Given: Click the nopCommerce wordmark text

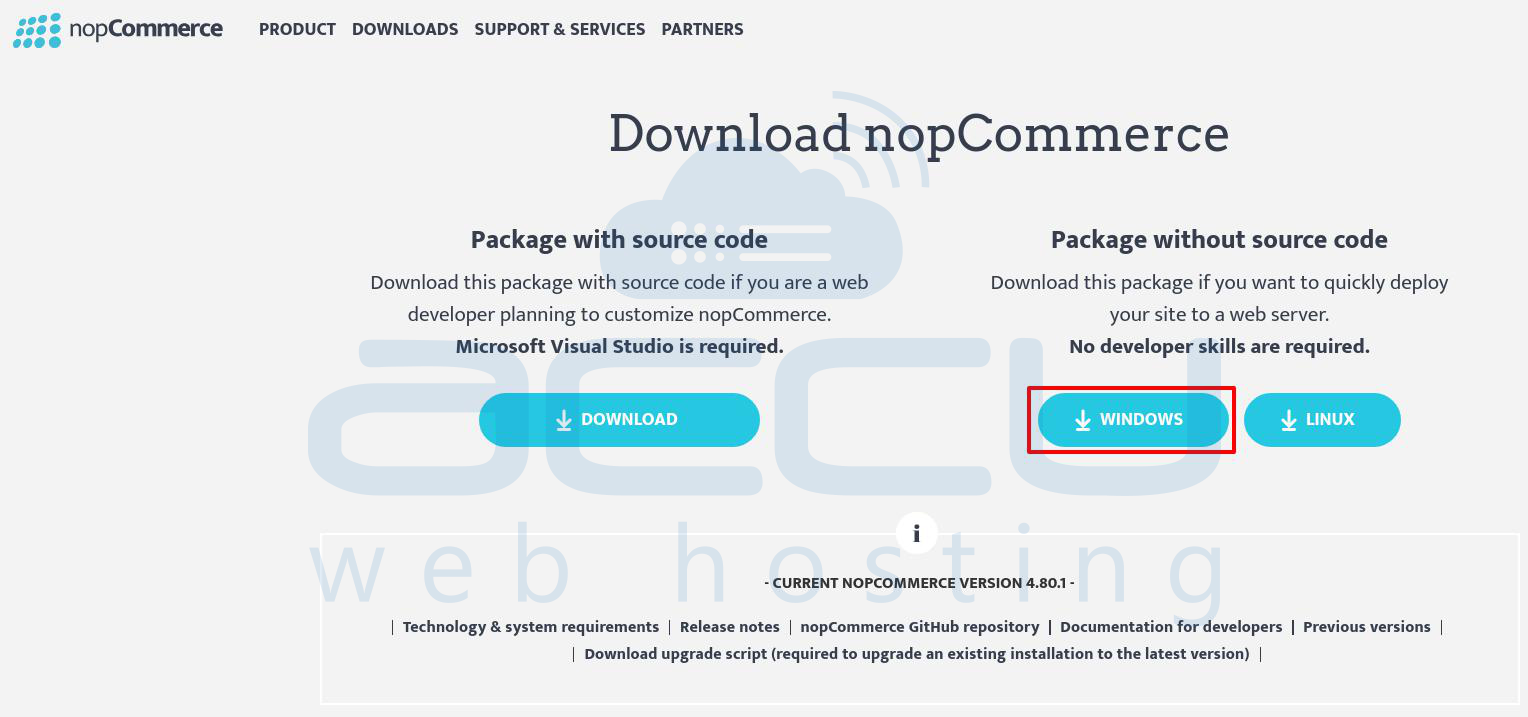Looking at the screenshot, I should click(146, 30).
